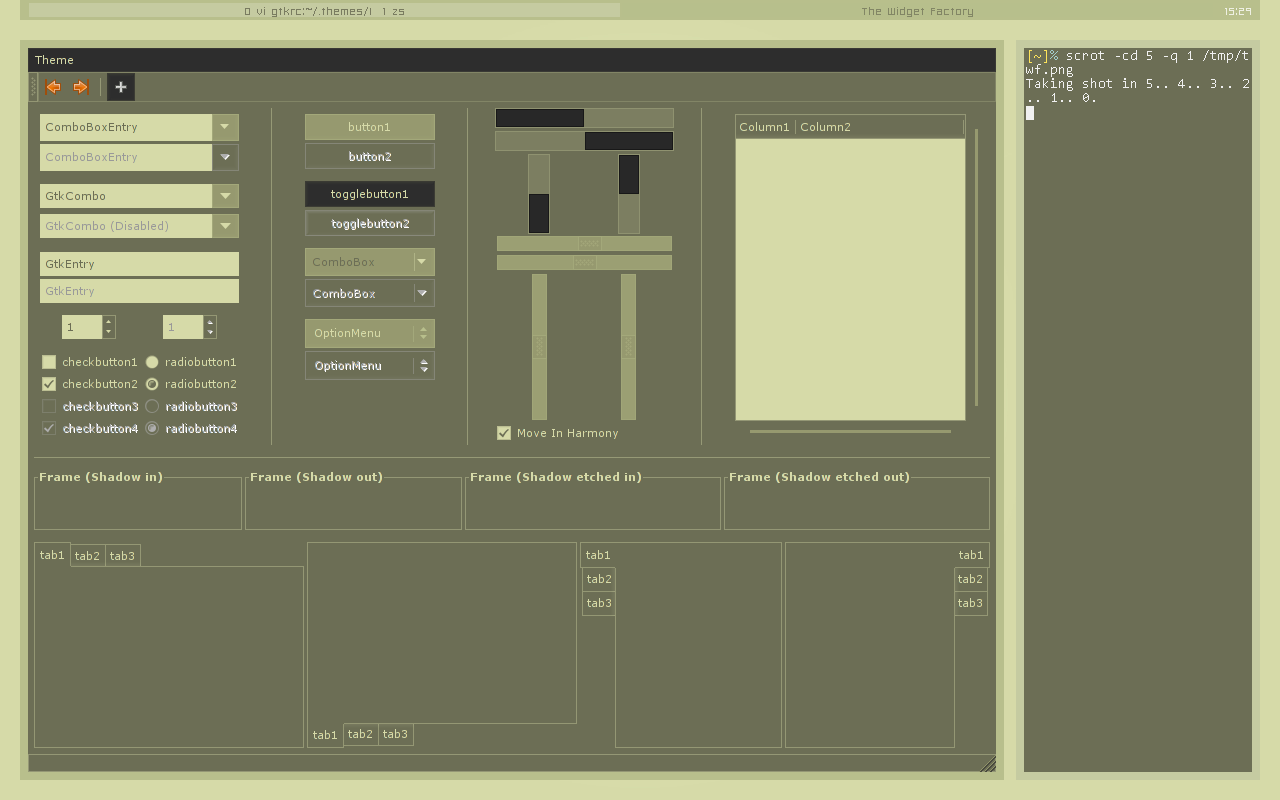This screenshot has height=800, width=1280.
Task: Click tab1 in the right-side-tabbed notebook
Action: (971, 555)
